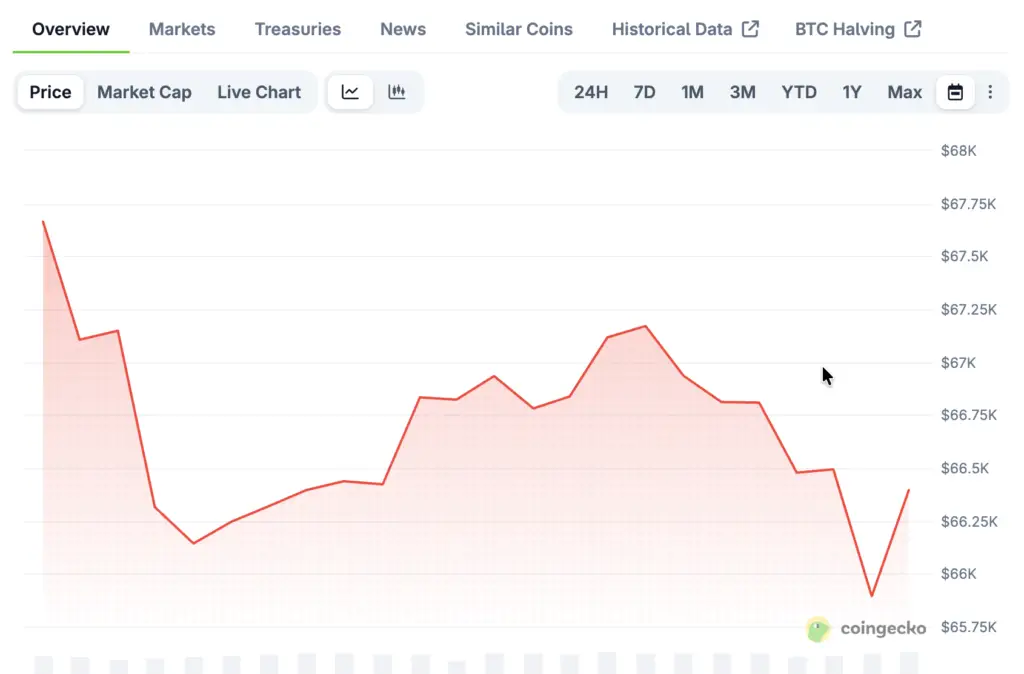Switch to line chart view icon
The image size is (1024, 674).
[x=350, y=92]
